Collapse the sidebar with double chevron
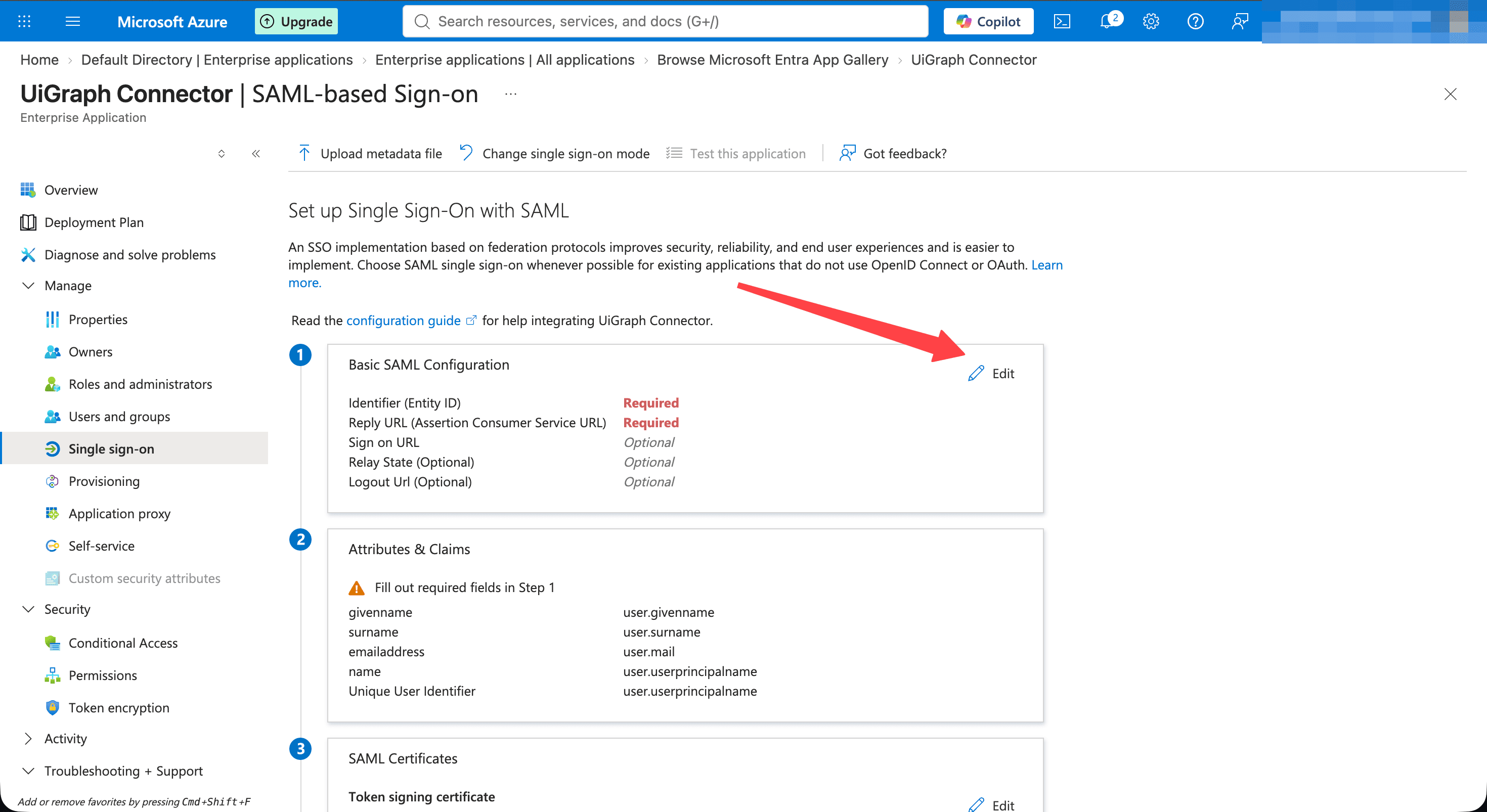1487x812 pixels. [256, 154]
